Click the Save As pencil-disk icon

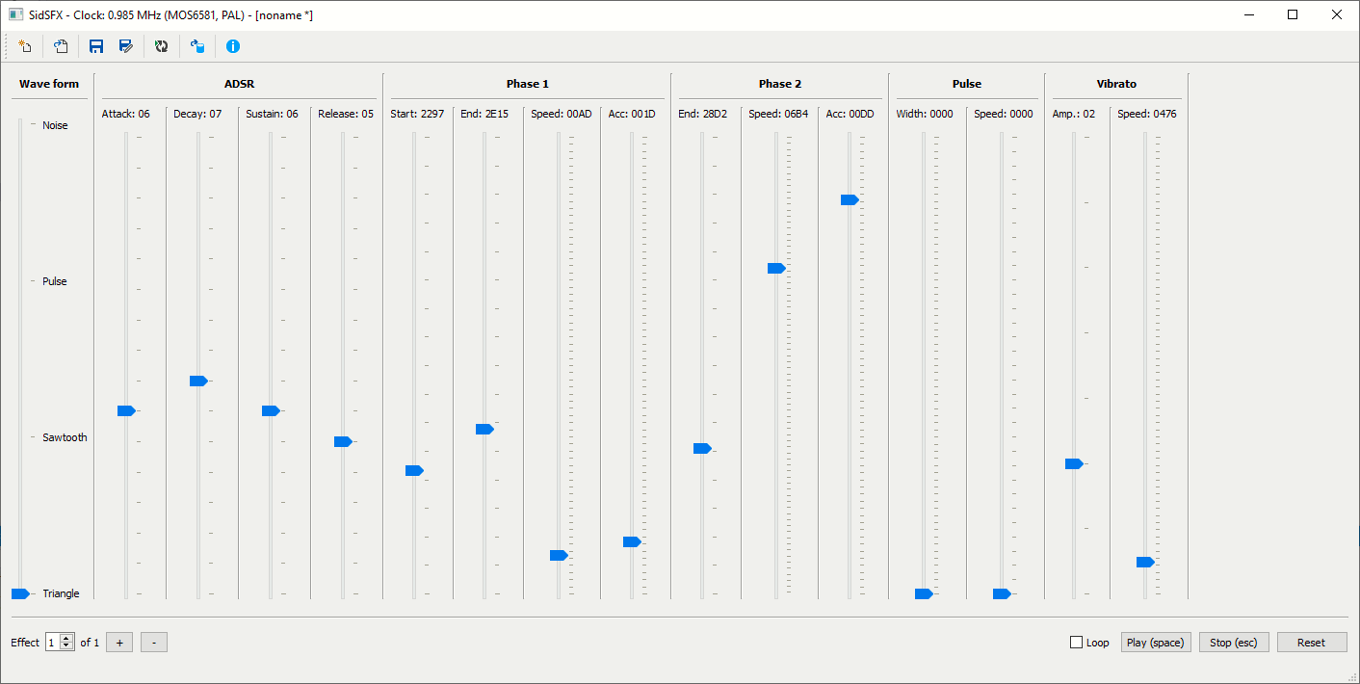126,46
